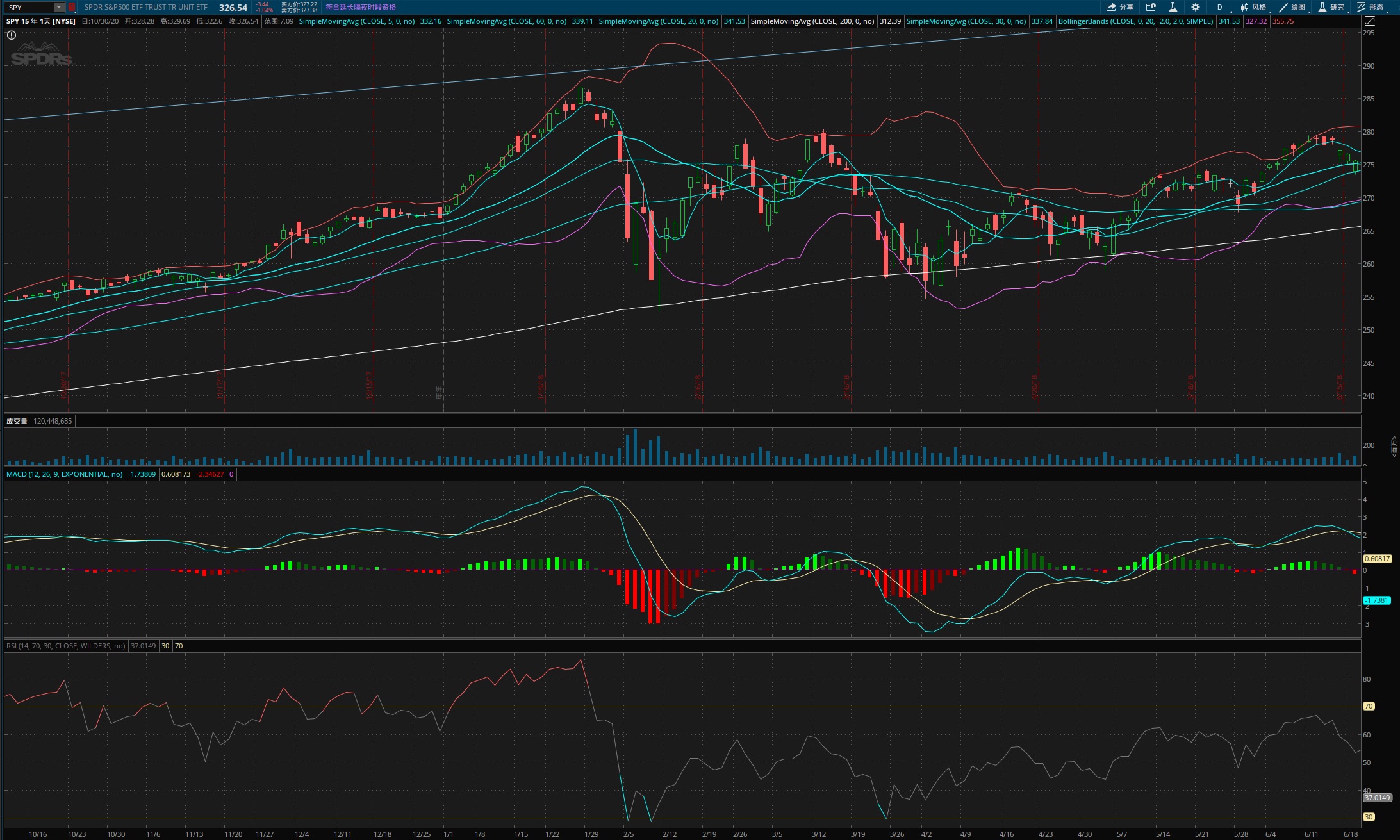The width and height of the screenshot is (1400, 840).
Task: Click the SPDRs logo watermark
Action: (41, 54)
